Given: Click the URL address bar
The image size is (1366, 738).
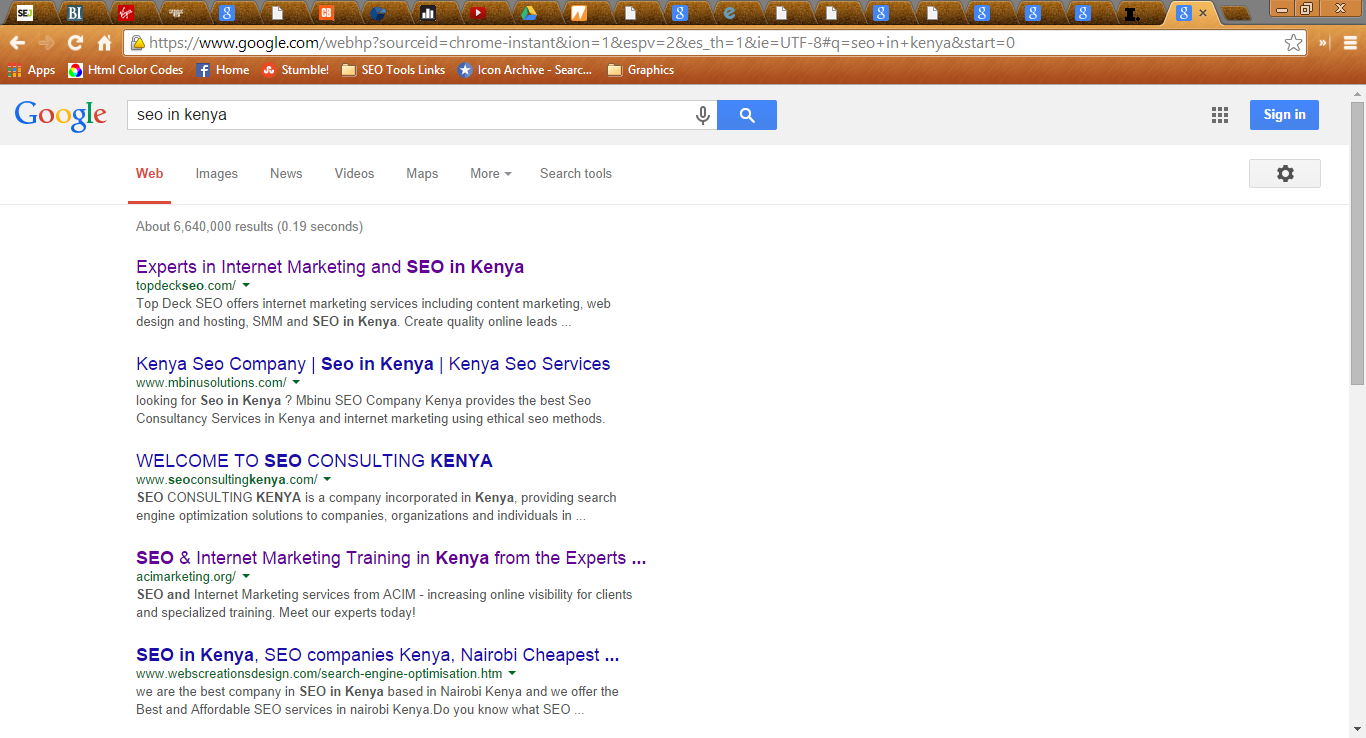Looking at the screenshot, I should 714,43.
